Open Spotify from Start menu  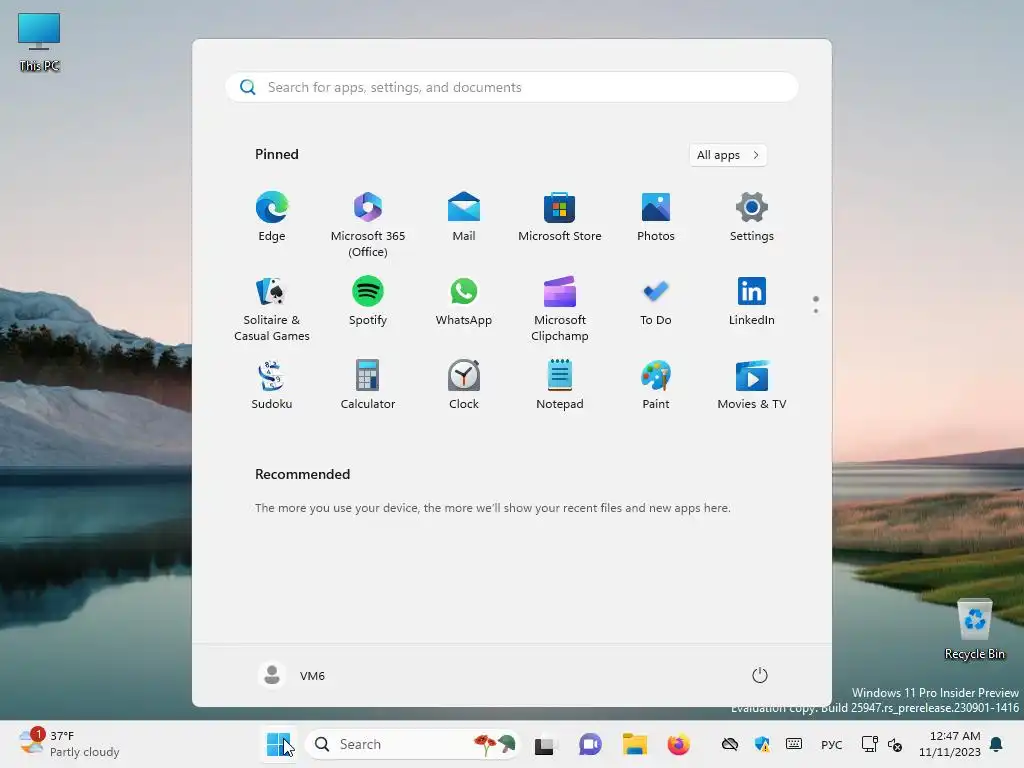(368, 301)
